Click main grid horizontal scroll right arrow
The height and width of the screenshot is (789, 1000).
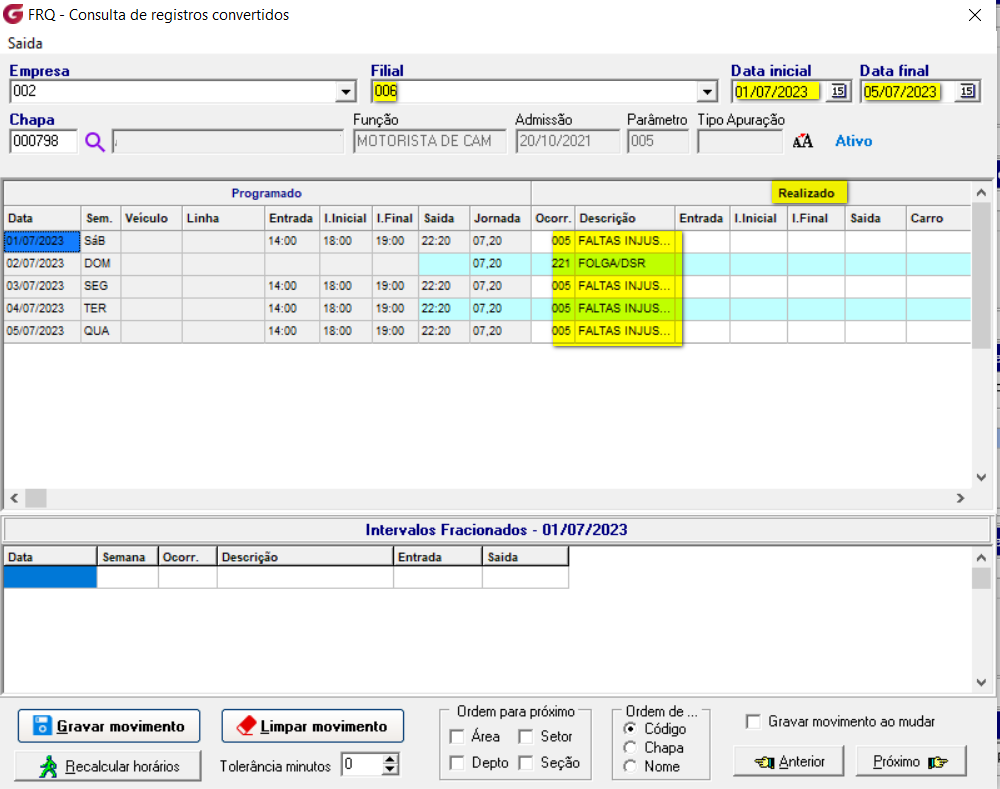960,498
